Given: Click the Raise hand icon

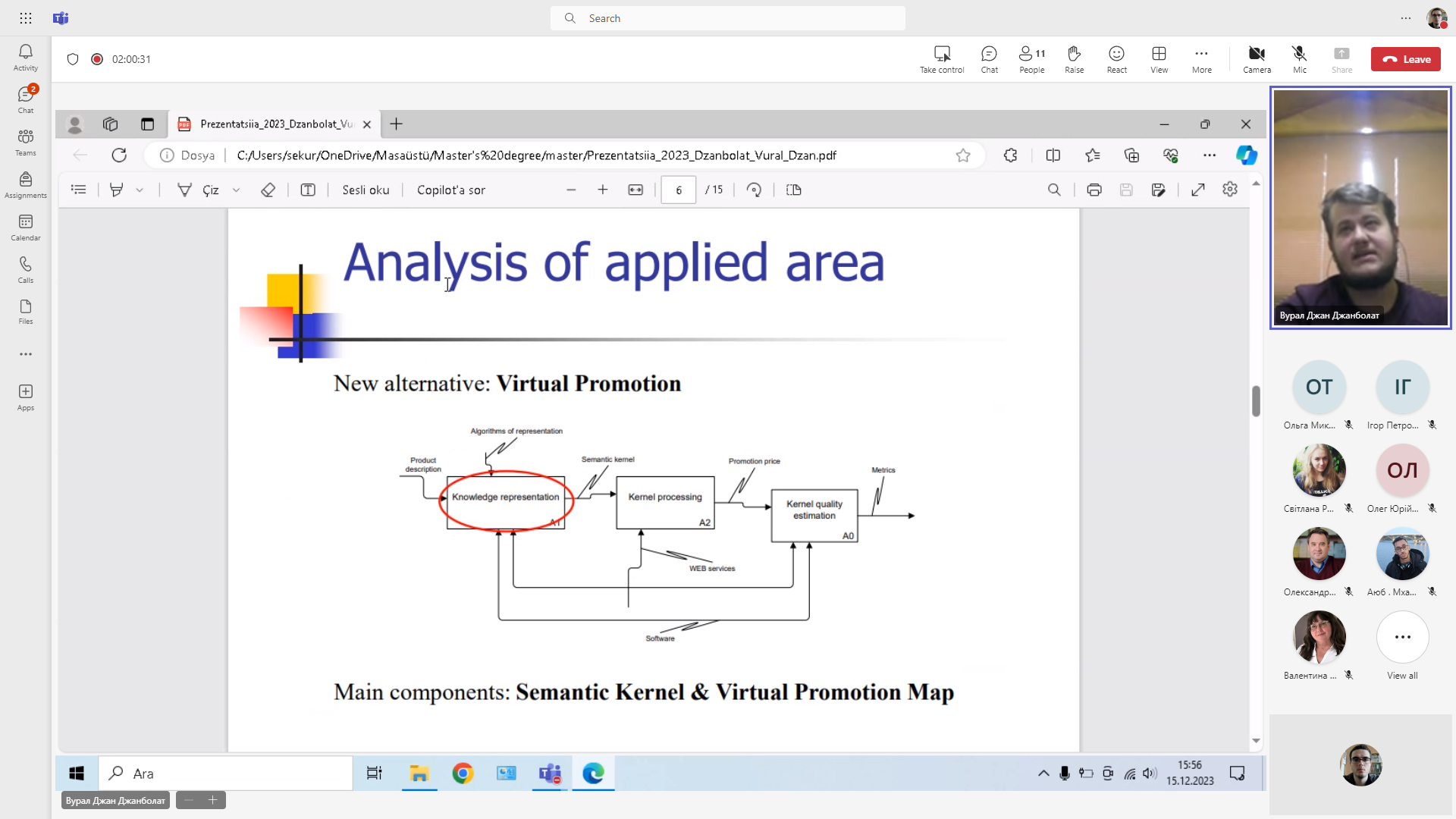Looking at the screenshot, I should point(1074,58).
